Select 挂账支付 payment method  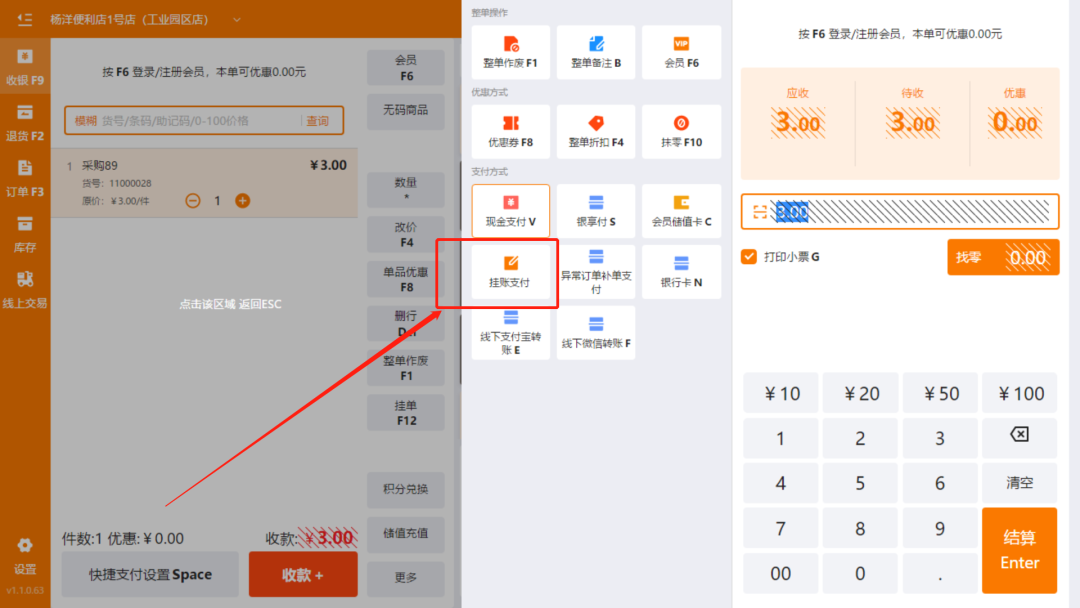[510, 272]
